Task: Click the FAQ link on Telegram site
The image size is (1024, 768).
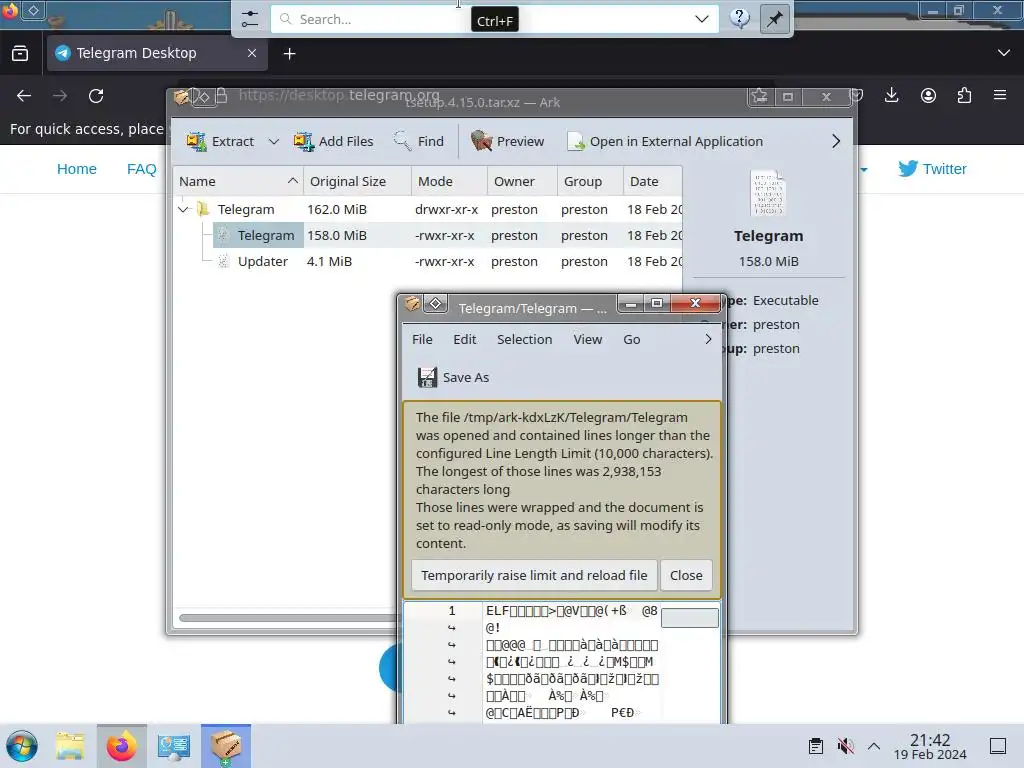Action: [142, 169]
